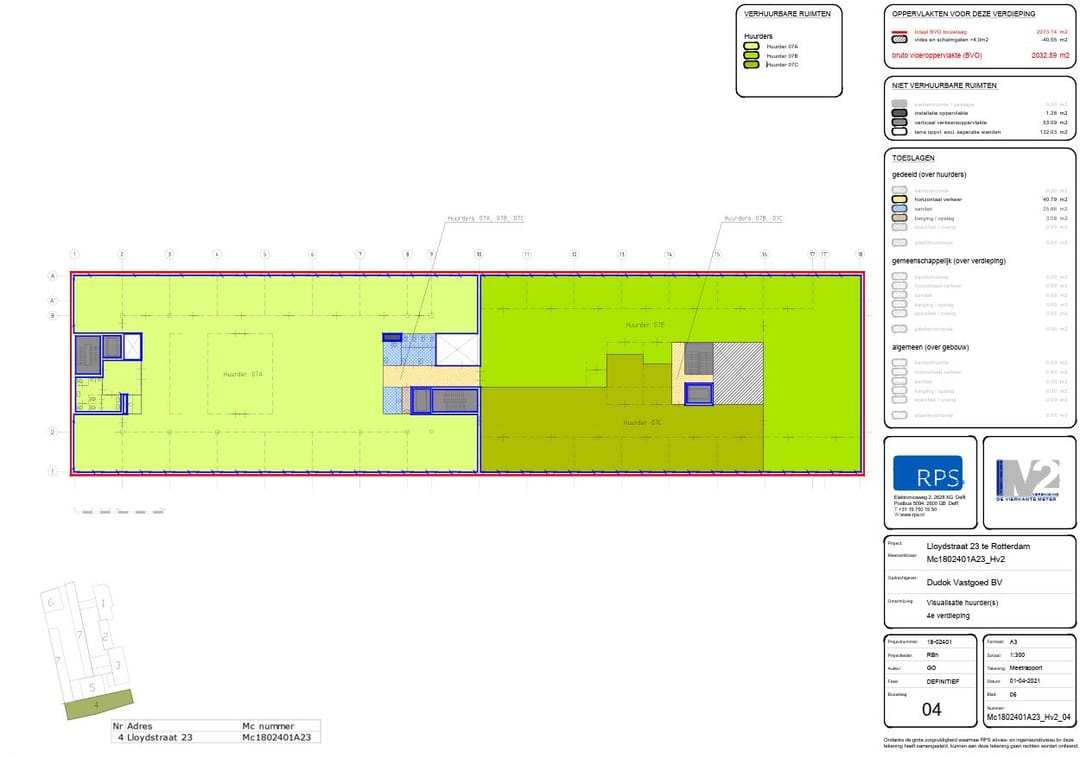Click building 4 in the site key map
Screen dimensions: 1080x758
98,704
